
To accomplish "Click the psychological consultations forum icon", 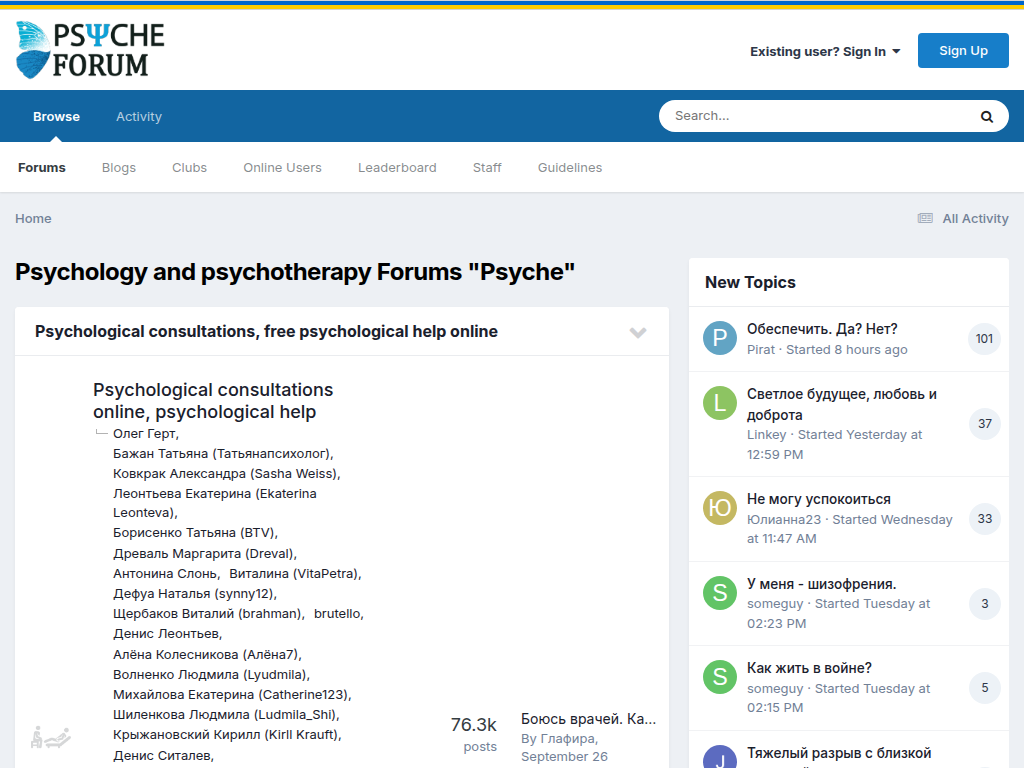I will click(50, 738).
